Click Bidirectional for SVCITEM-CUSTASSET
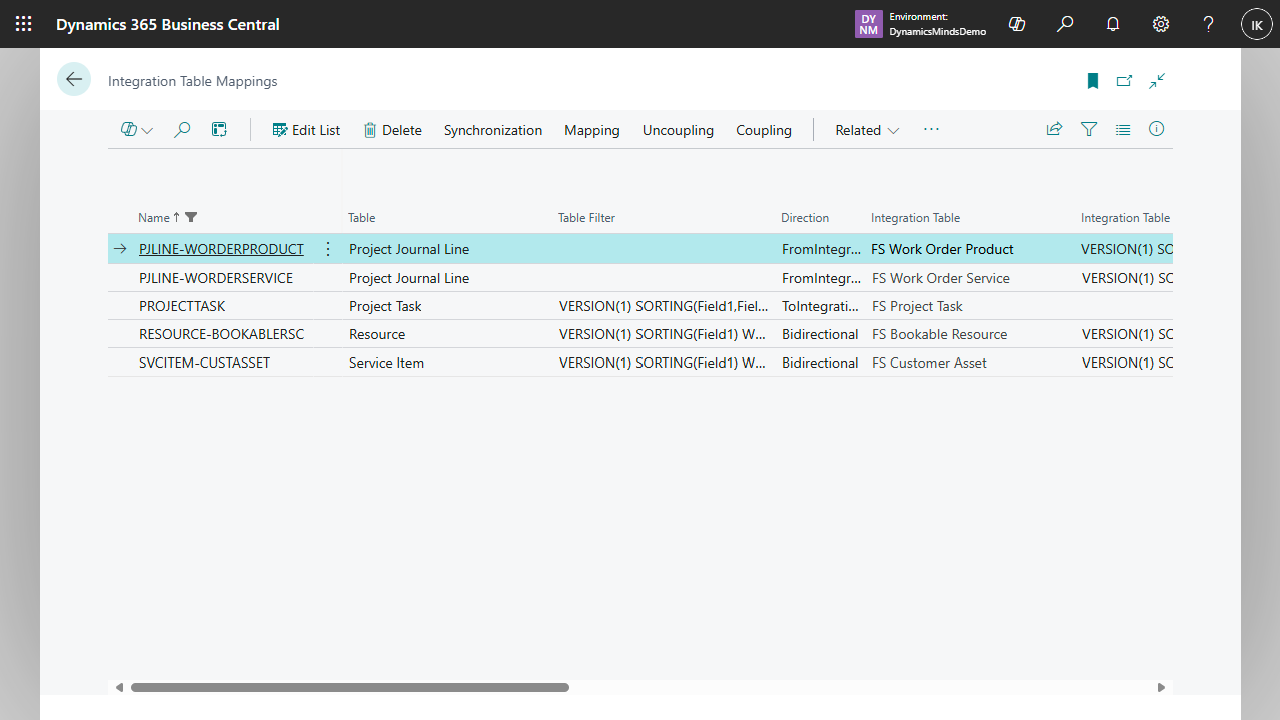 820,363
